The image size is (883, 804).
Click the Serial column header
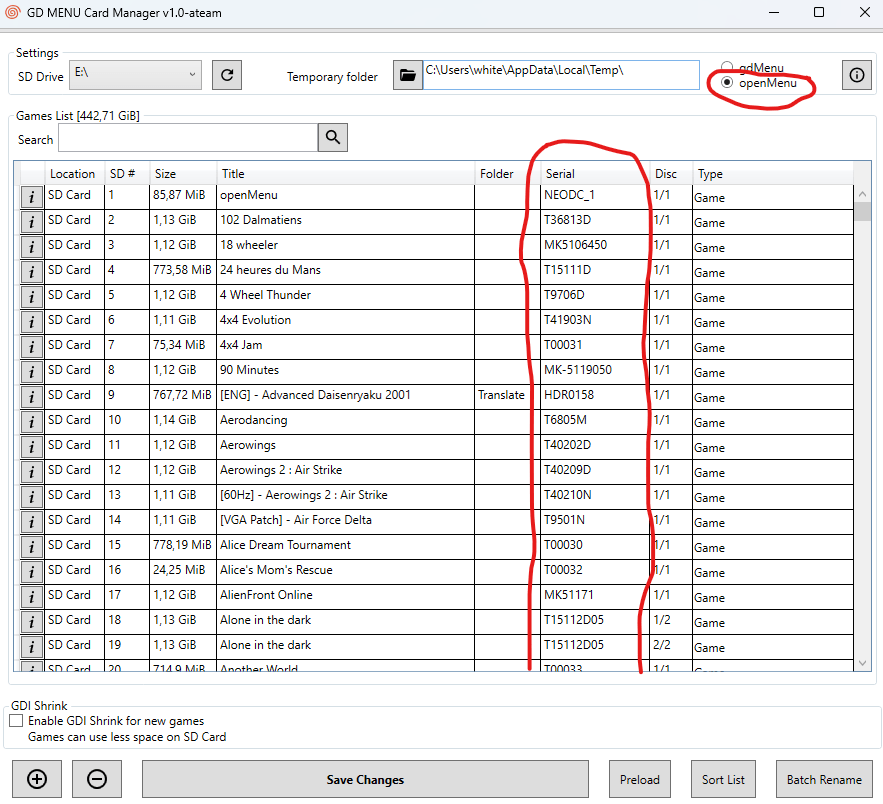click(594, 174)
